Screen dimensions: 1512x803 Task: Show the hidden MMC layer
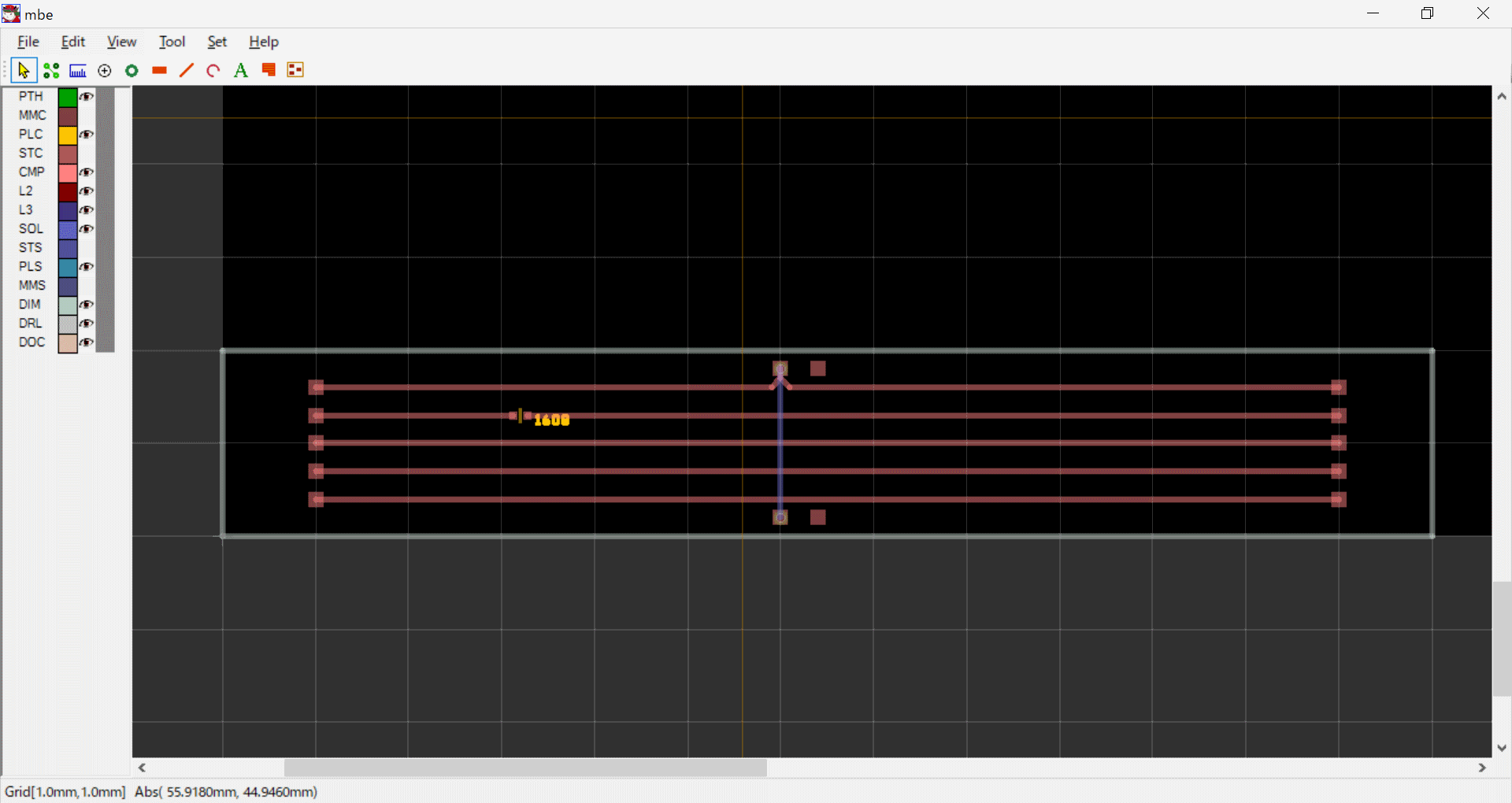point(87,116)
